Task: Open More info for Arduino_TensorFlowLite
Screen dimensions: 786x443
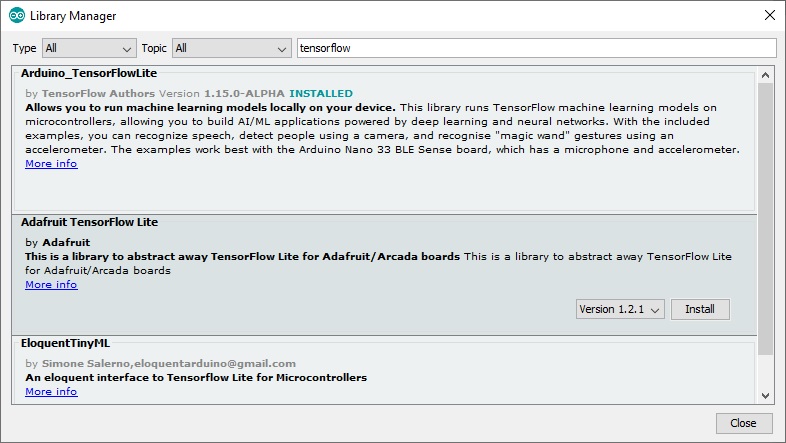Action: click(x=51, y=164)
